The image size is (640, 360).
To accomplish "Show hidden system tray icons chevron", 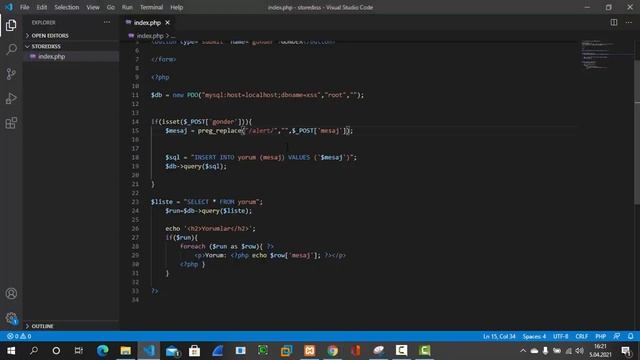I will coord(523,351).
